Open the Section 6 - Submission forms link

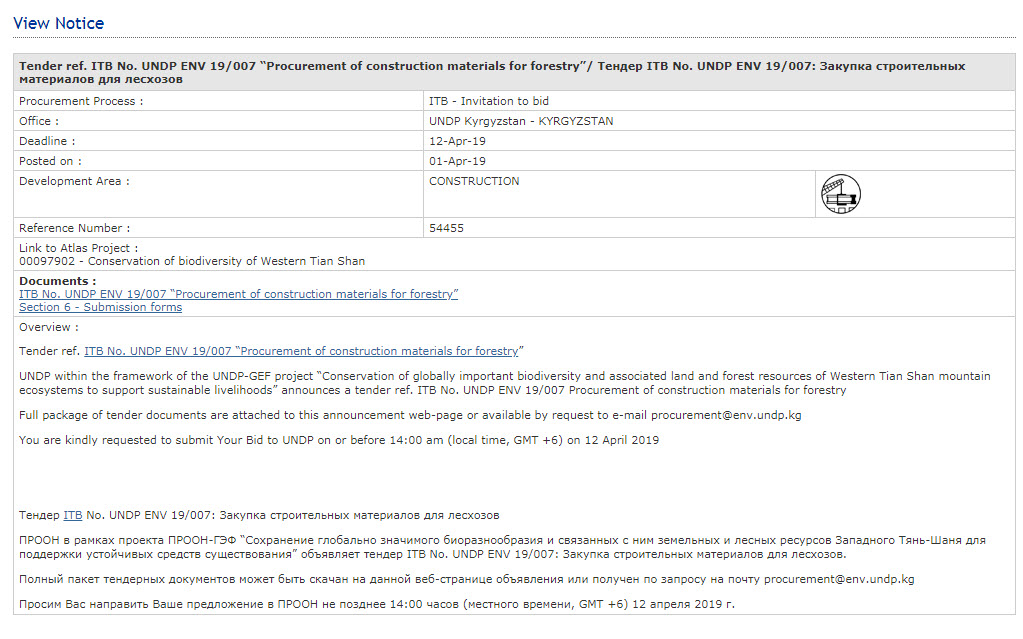click(100, 308)
